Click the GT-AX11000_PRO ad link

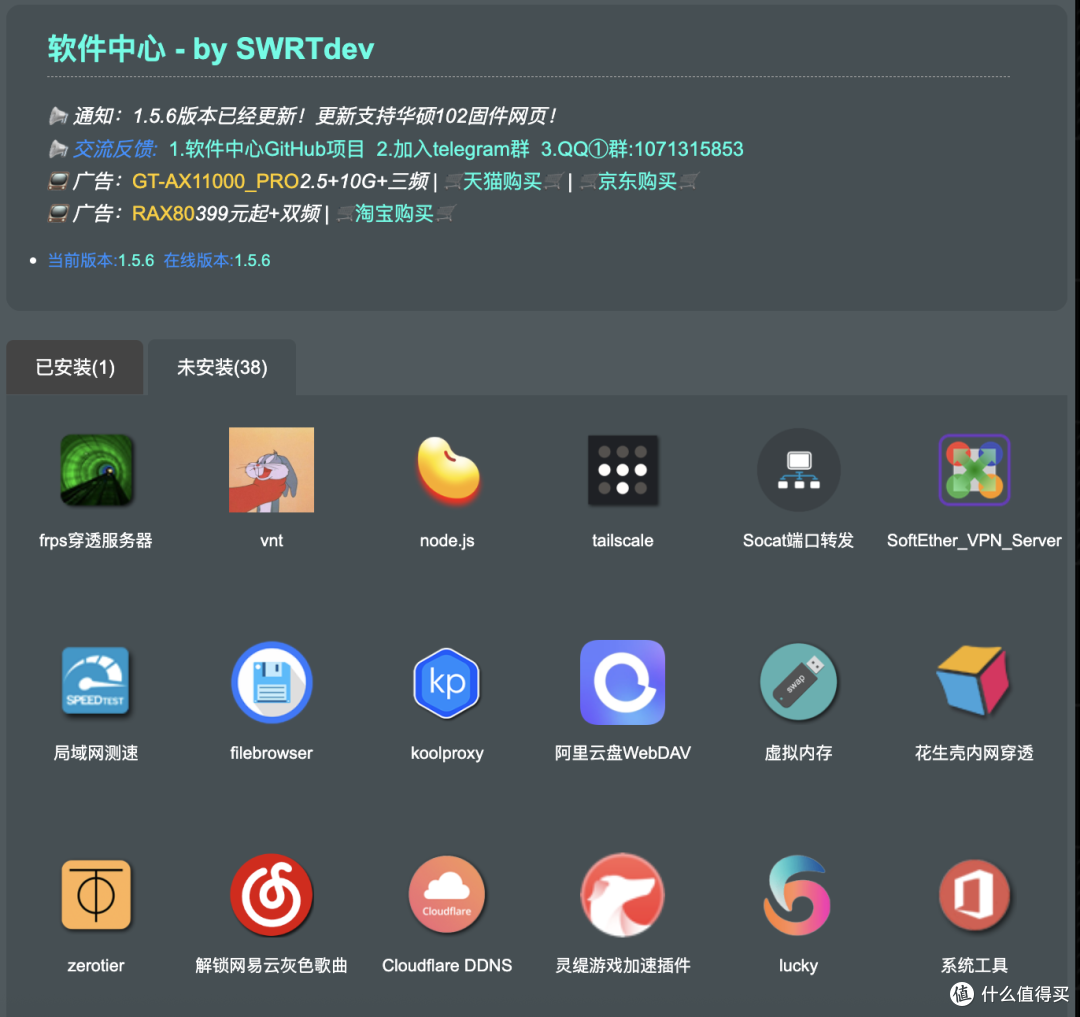click(215, 181)
